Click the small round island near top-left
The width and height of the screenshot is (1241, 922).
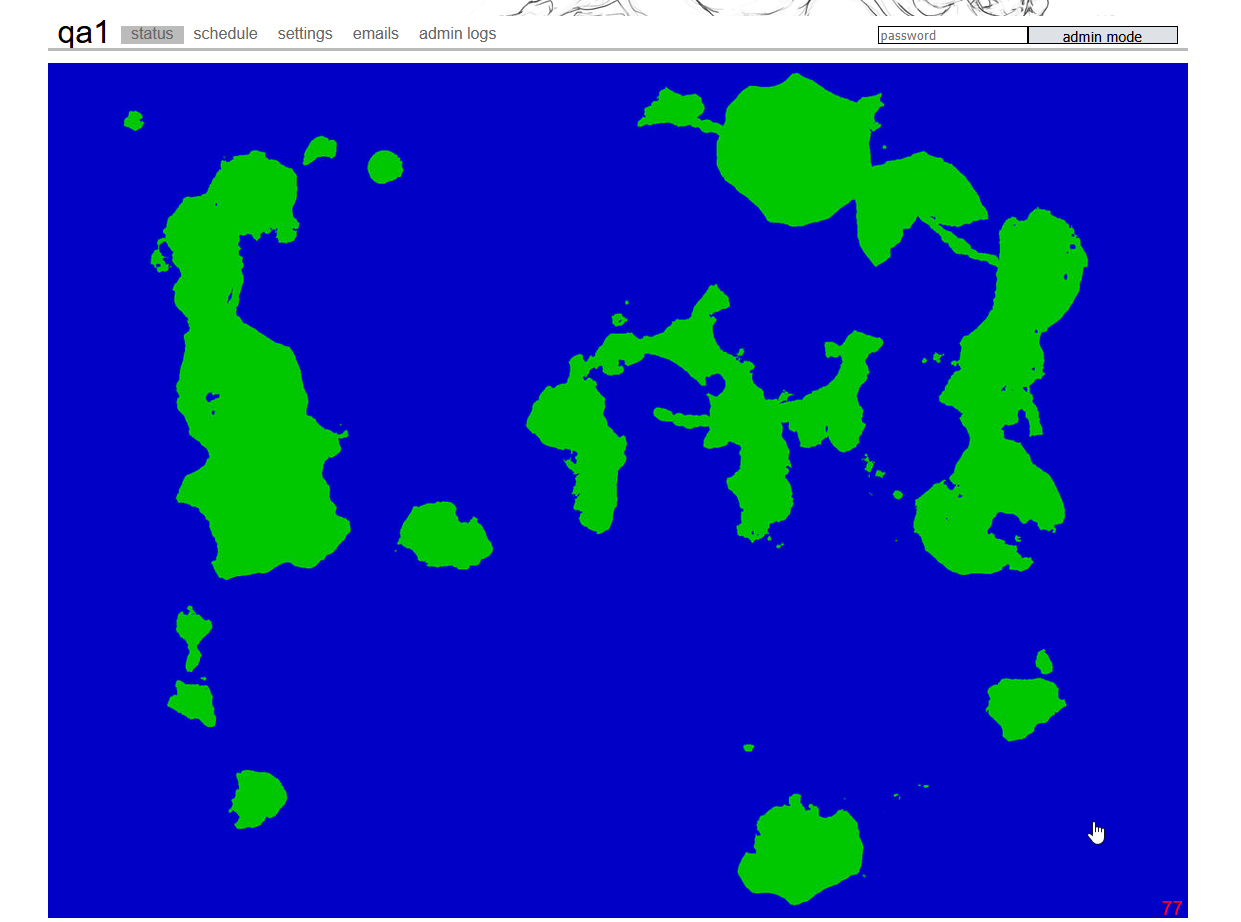click(x=384, y=167)
